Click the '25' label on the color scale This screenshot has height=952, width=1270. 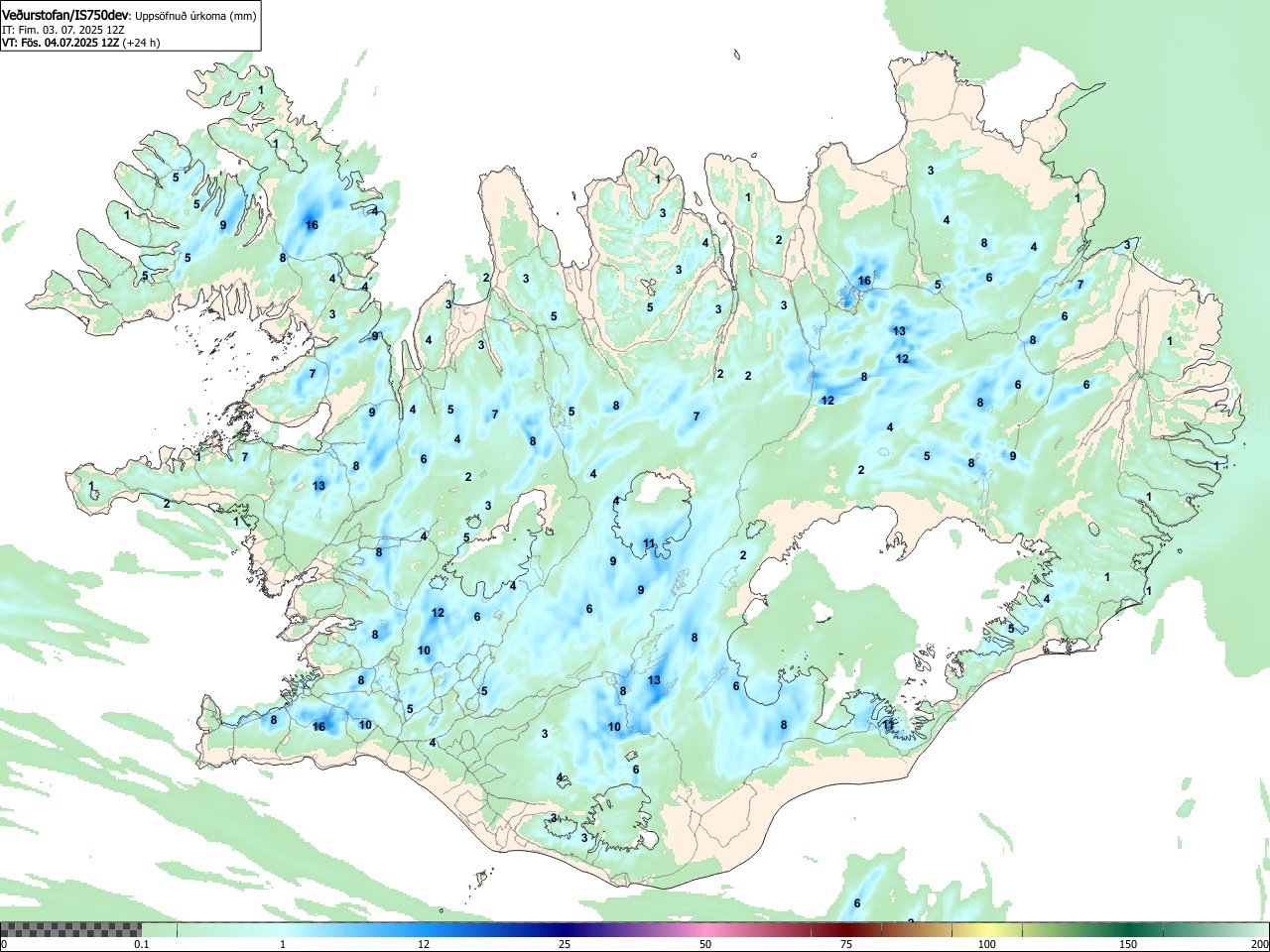[564, 944]
